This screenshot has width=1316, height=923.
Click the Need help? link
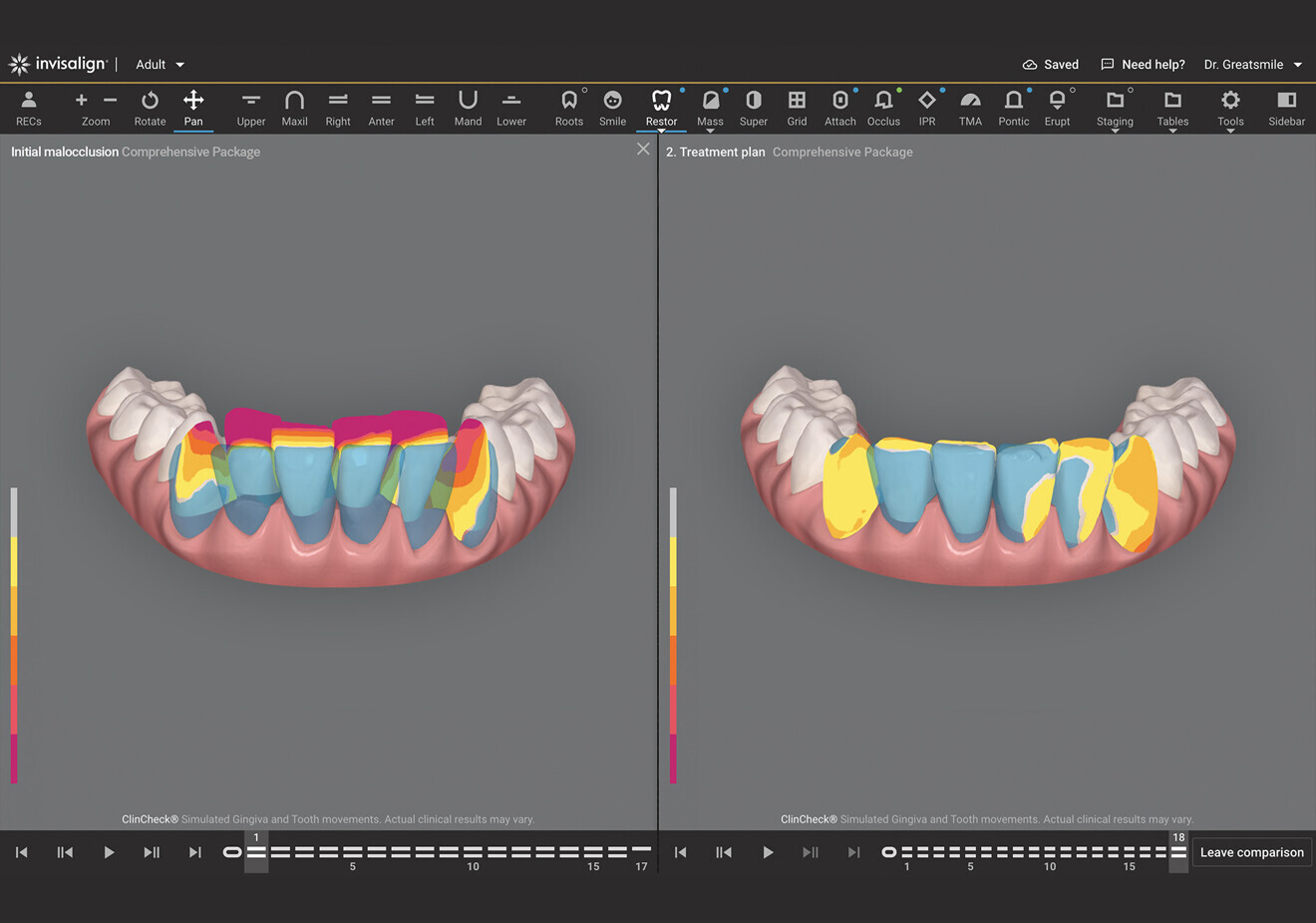(1143, 64)
